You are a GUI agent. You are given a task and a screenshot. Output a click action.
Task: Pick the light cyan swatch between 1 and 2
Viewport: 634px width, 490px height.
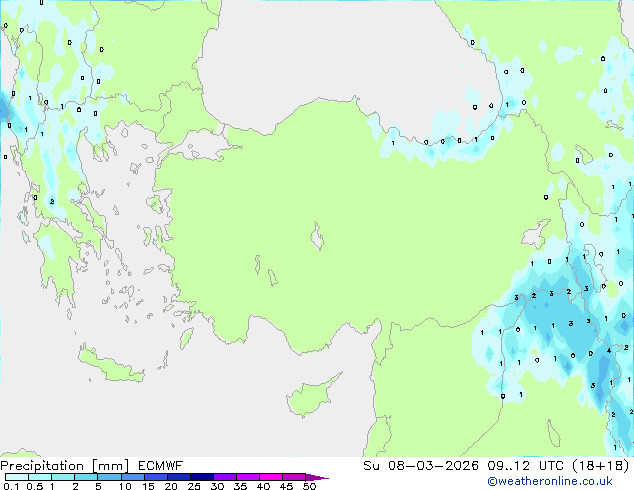click(x=63, y=477)
